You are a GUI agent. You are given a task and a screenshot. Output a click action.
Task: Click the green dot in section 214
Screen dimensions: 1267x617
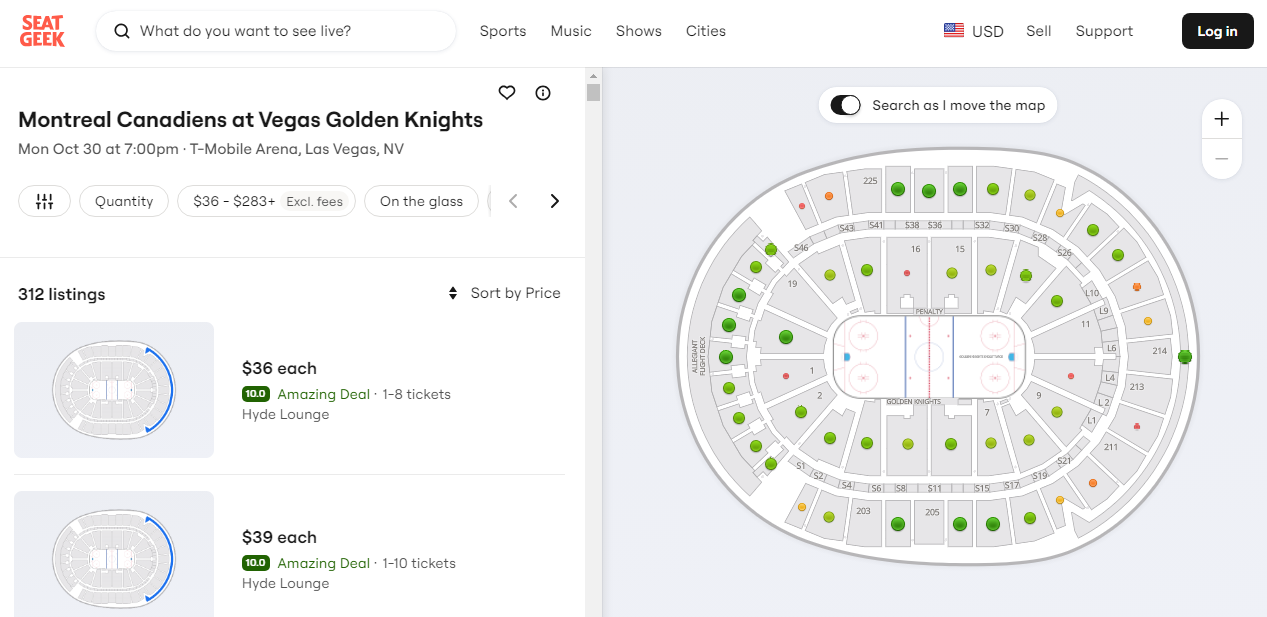click(1185, 356)
